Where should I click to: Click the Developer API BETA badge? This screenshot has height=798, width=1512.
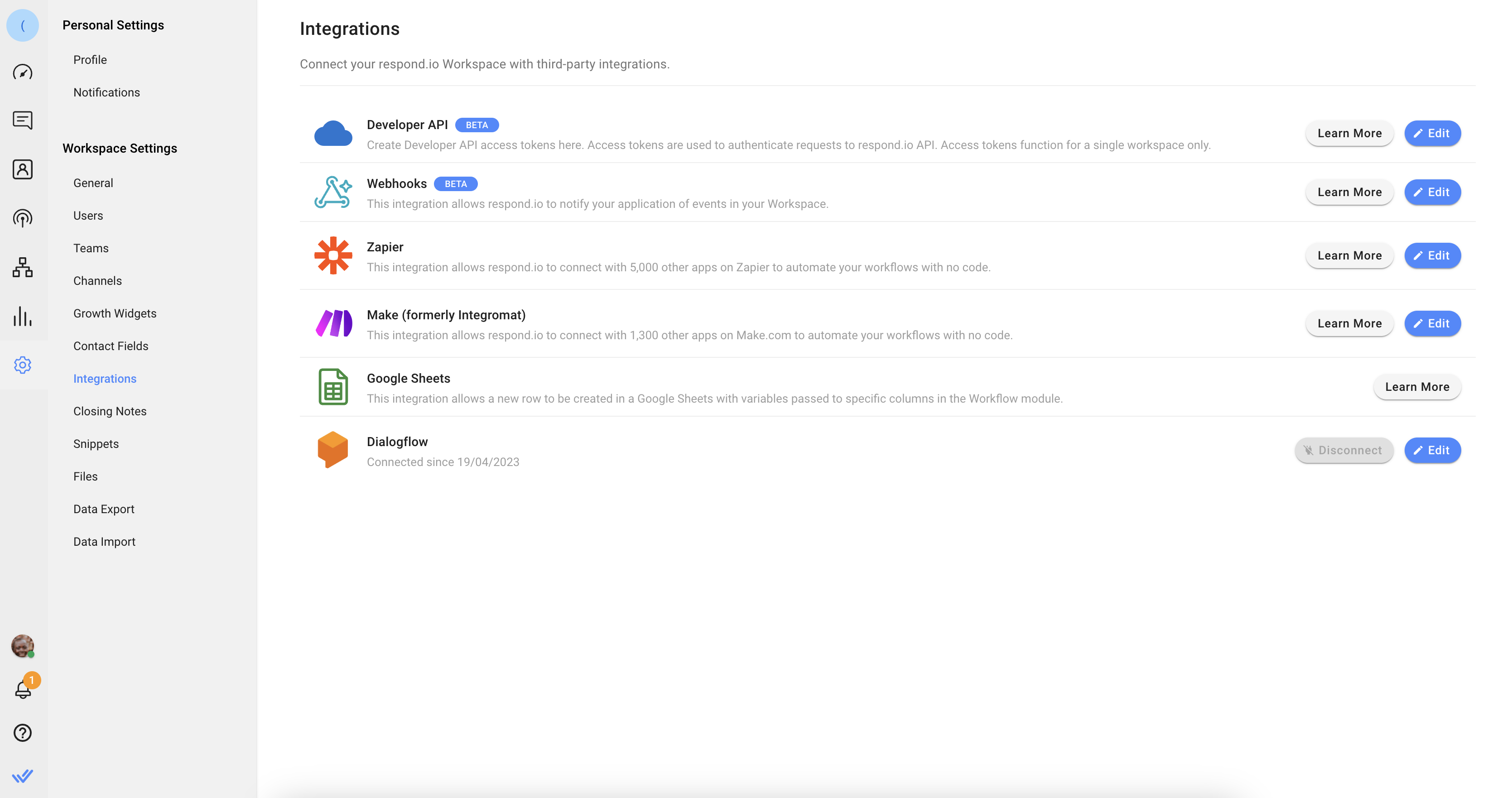477,125
